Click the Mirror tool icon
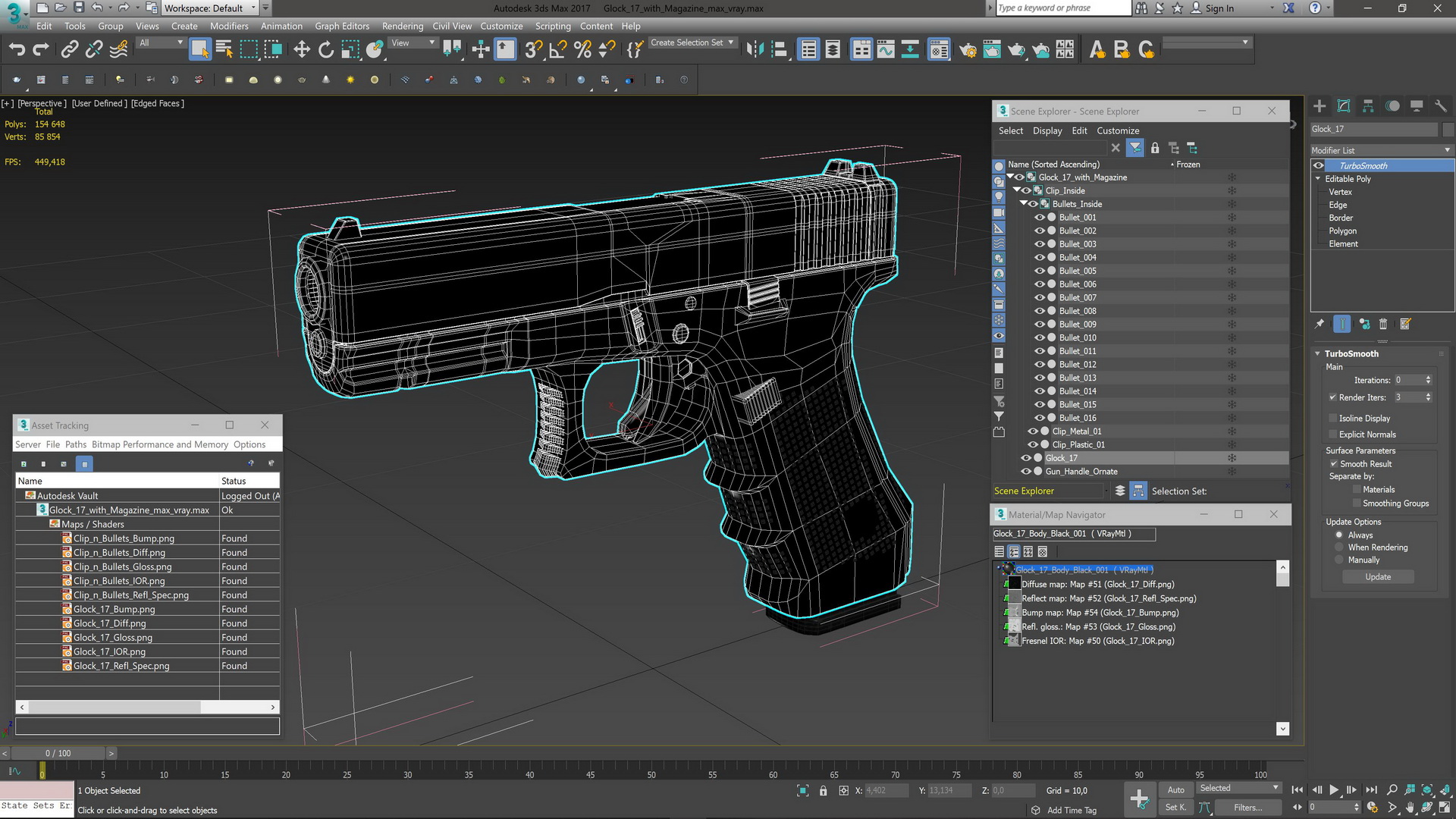Viewport: 1456px width, 819px height. (755, 50)
